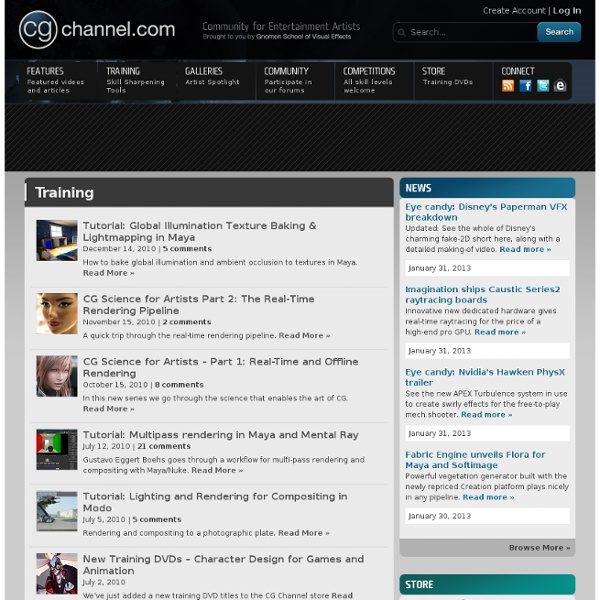Open 5 comments on the Modo tutorial
Screen dimensions: 600x600
pyautogui.click(x=157, y=519)
